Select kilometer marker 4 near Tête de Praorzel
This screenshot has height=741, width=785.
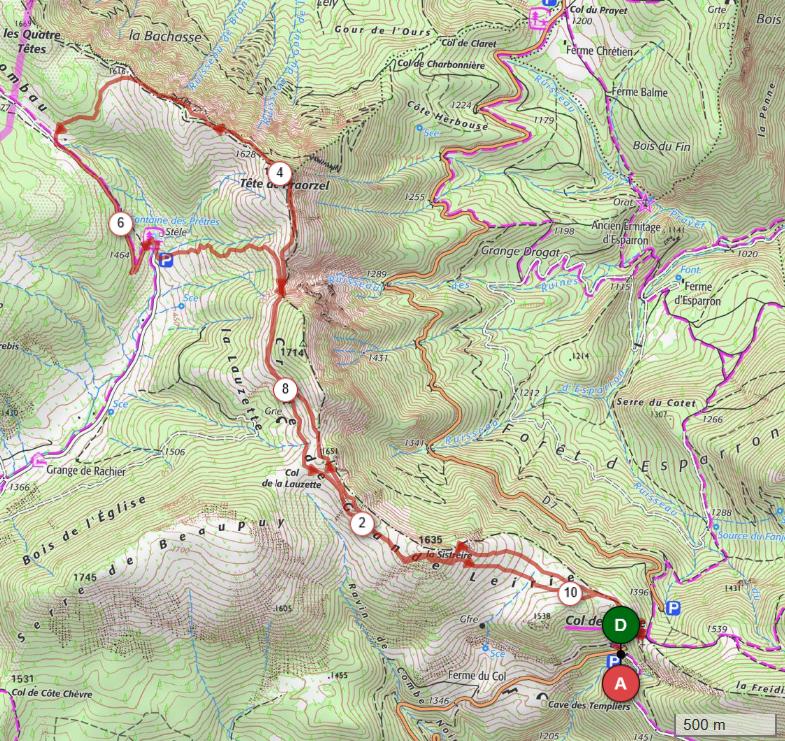[280, 173]
